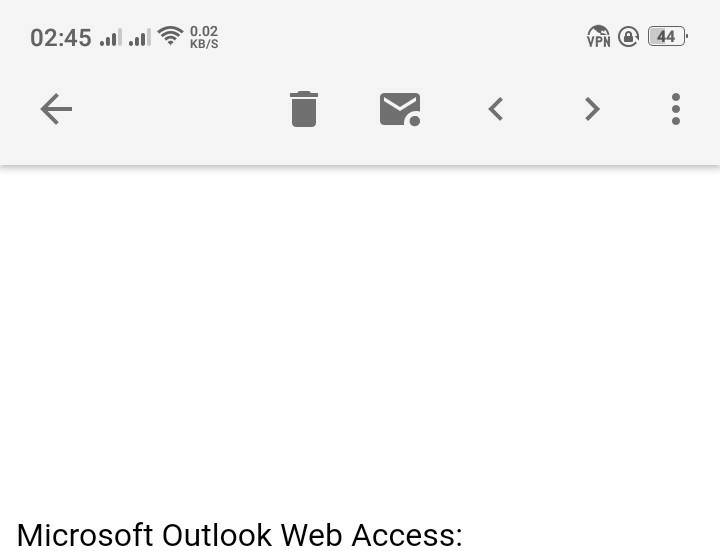The height and width of the screenshot is (551, 720).
Task: Click empty toolbar space beside back arrow
Action: pyautogui.click(x=179, y=109)
